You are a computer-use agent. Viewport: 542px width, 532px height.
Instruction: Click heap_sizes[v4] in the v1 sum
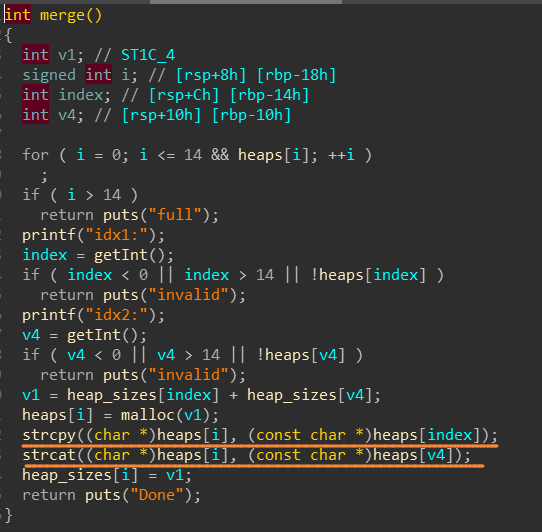click(310, 395)
